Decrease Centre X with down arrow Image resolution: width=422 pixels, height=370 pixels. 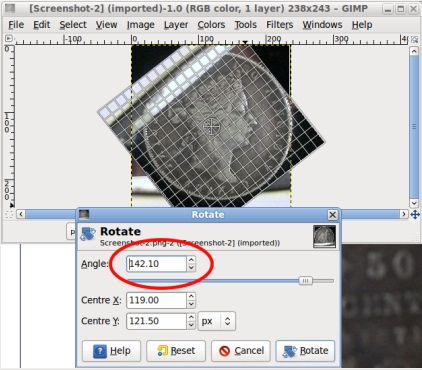191,304
